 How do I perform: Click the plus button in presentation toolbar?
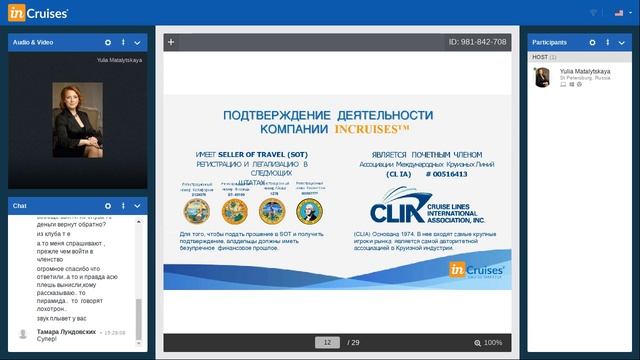pyautogui.click(x=171, y=42)
